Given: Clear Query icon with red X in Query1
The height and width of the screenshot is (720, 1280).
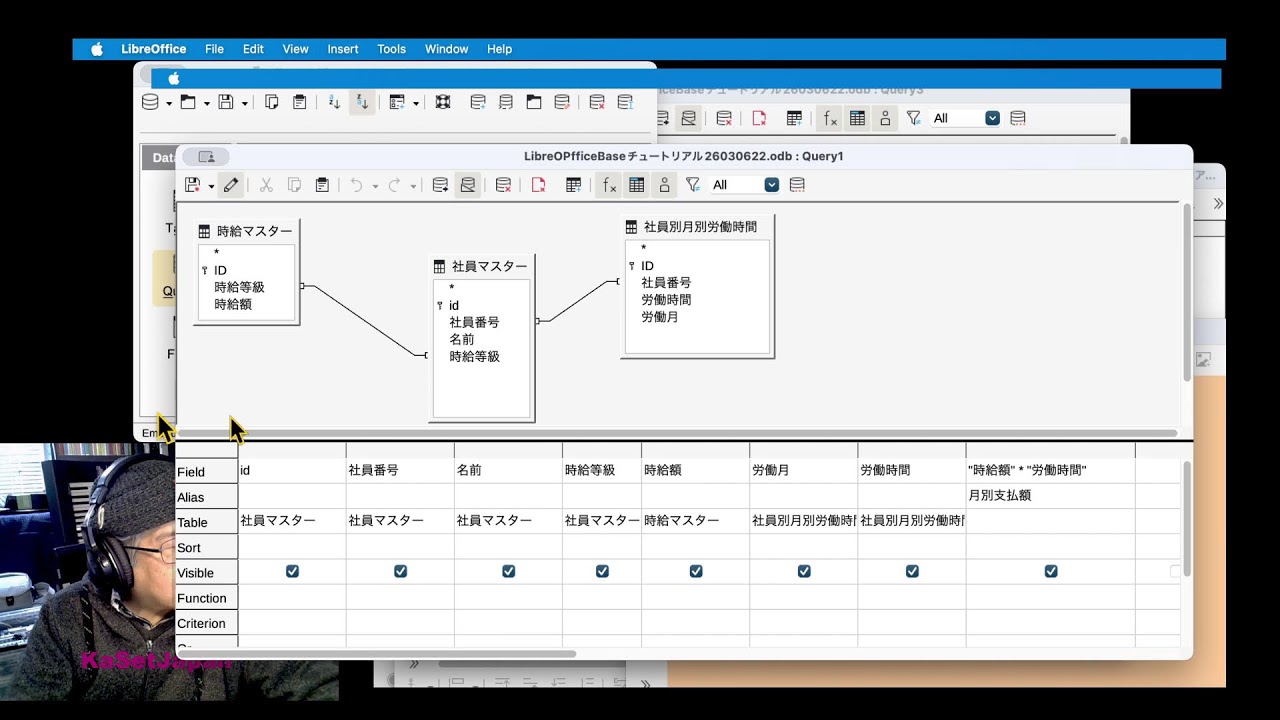Looking at the screenshot, I should pos(504,185).
